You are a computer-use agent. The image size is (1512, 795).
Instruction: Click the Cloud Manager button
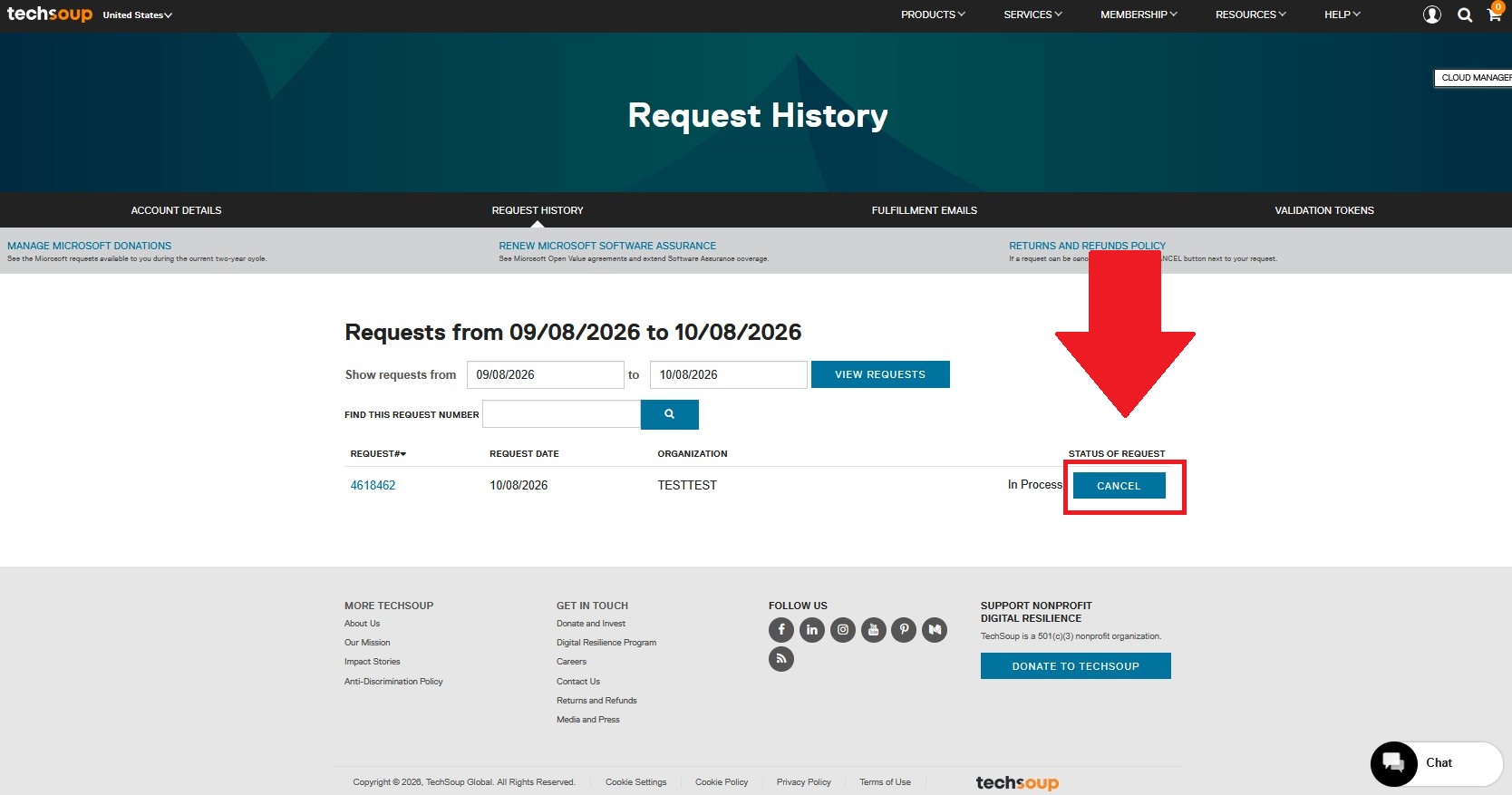click(1474, 78)
